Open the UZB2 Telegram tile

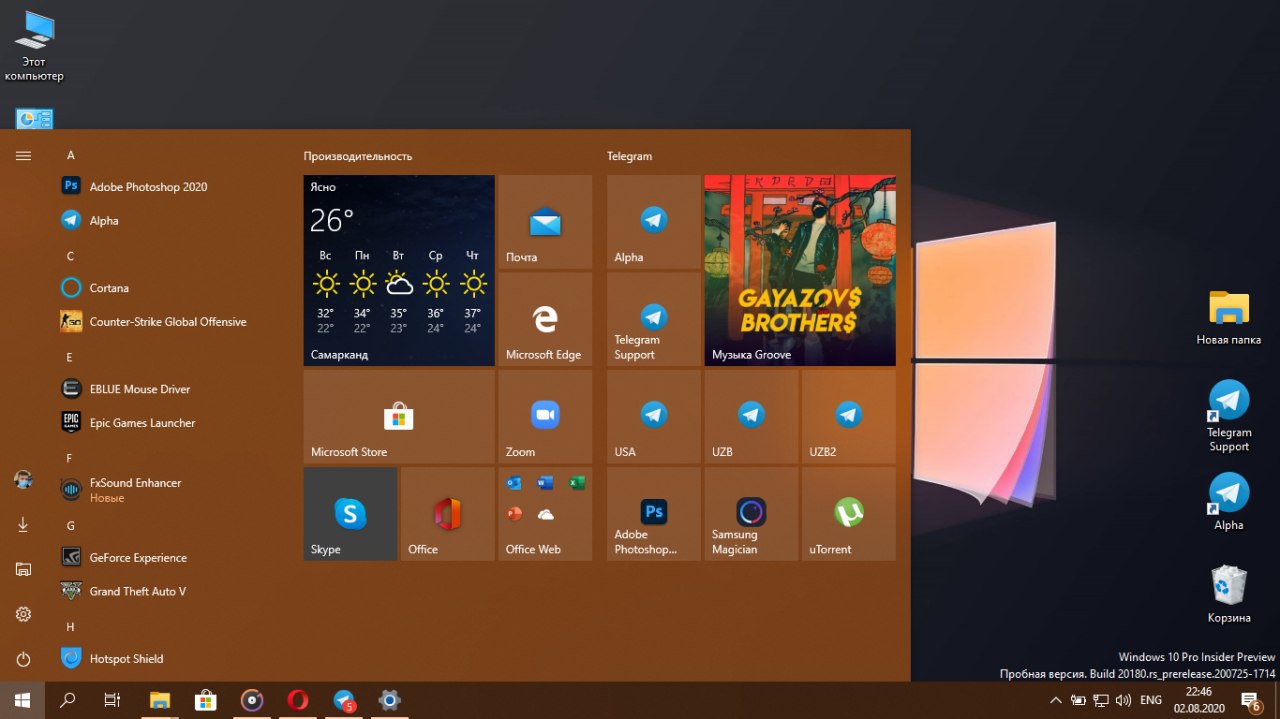coord(849,416)
